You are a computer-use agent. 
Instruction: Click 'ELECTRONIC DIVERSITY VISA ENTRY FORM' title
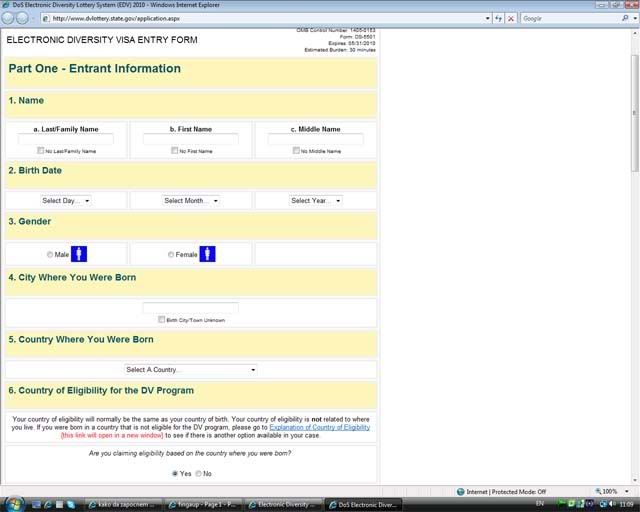click(102, 40)
